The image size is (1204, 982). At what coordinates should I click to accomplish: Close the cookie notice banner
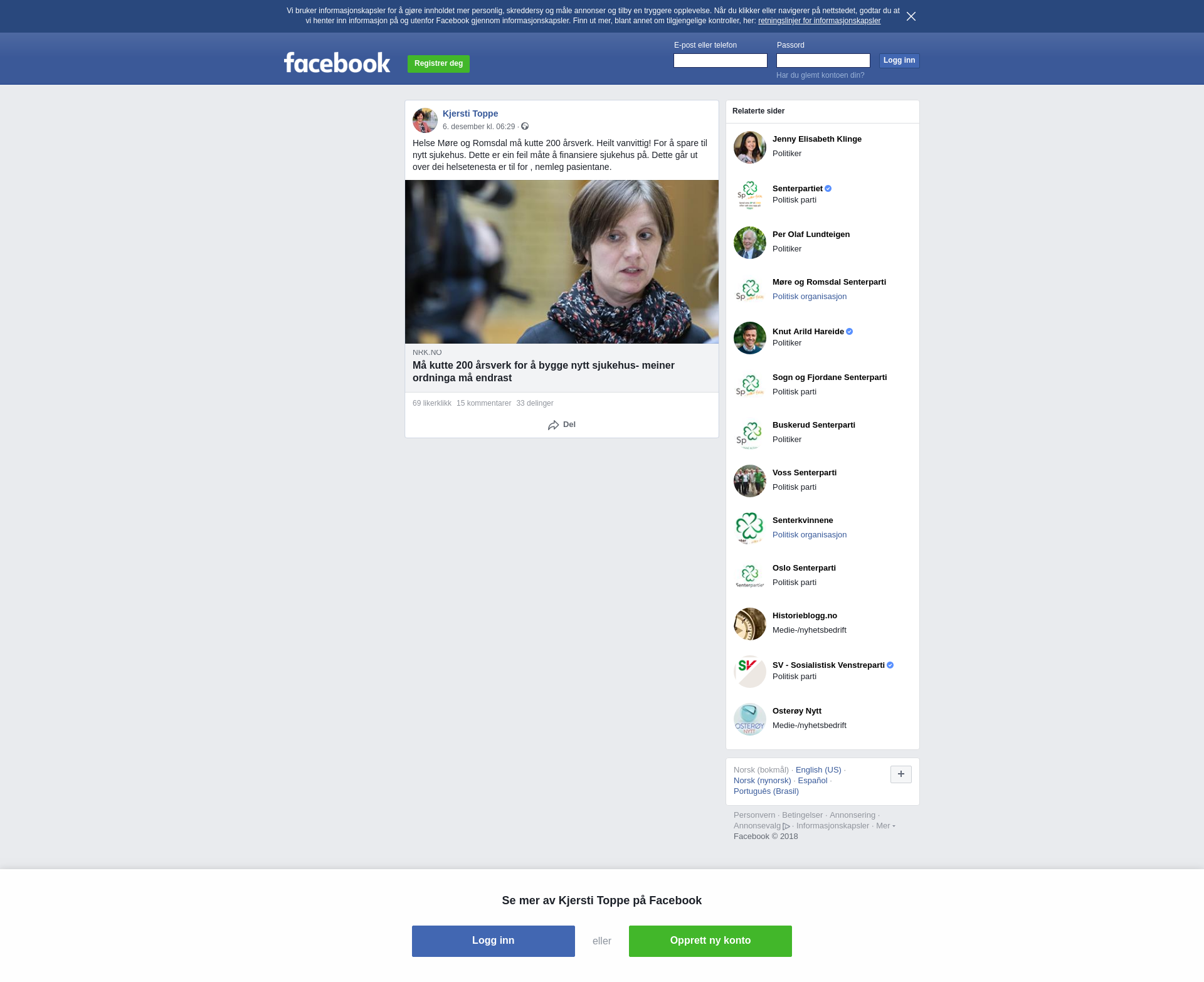coord(911,16)
